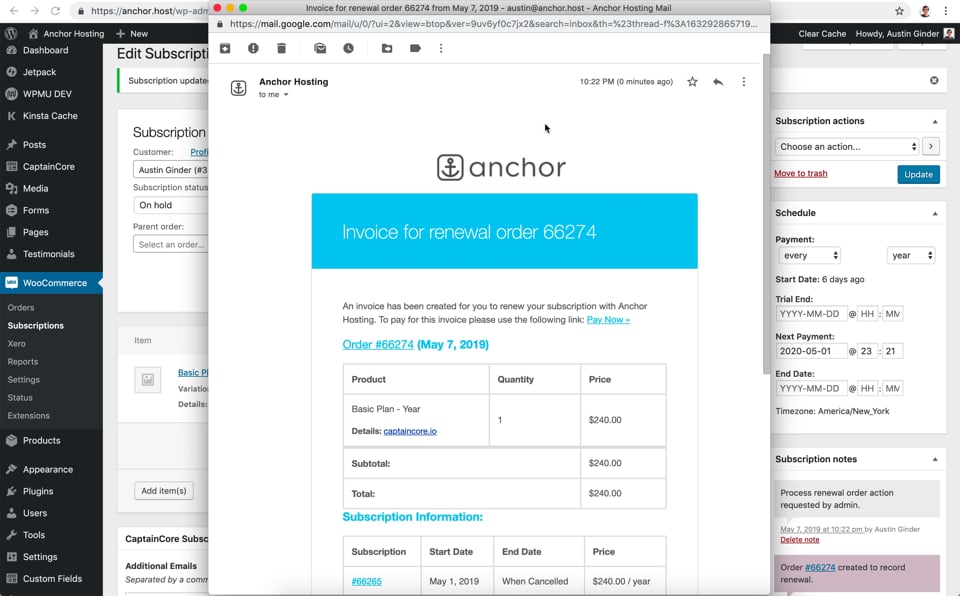Go back in browser
Image resolution: width=960 pixels, height=596 pixels.
[14, 11]
